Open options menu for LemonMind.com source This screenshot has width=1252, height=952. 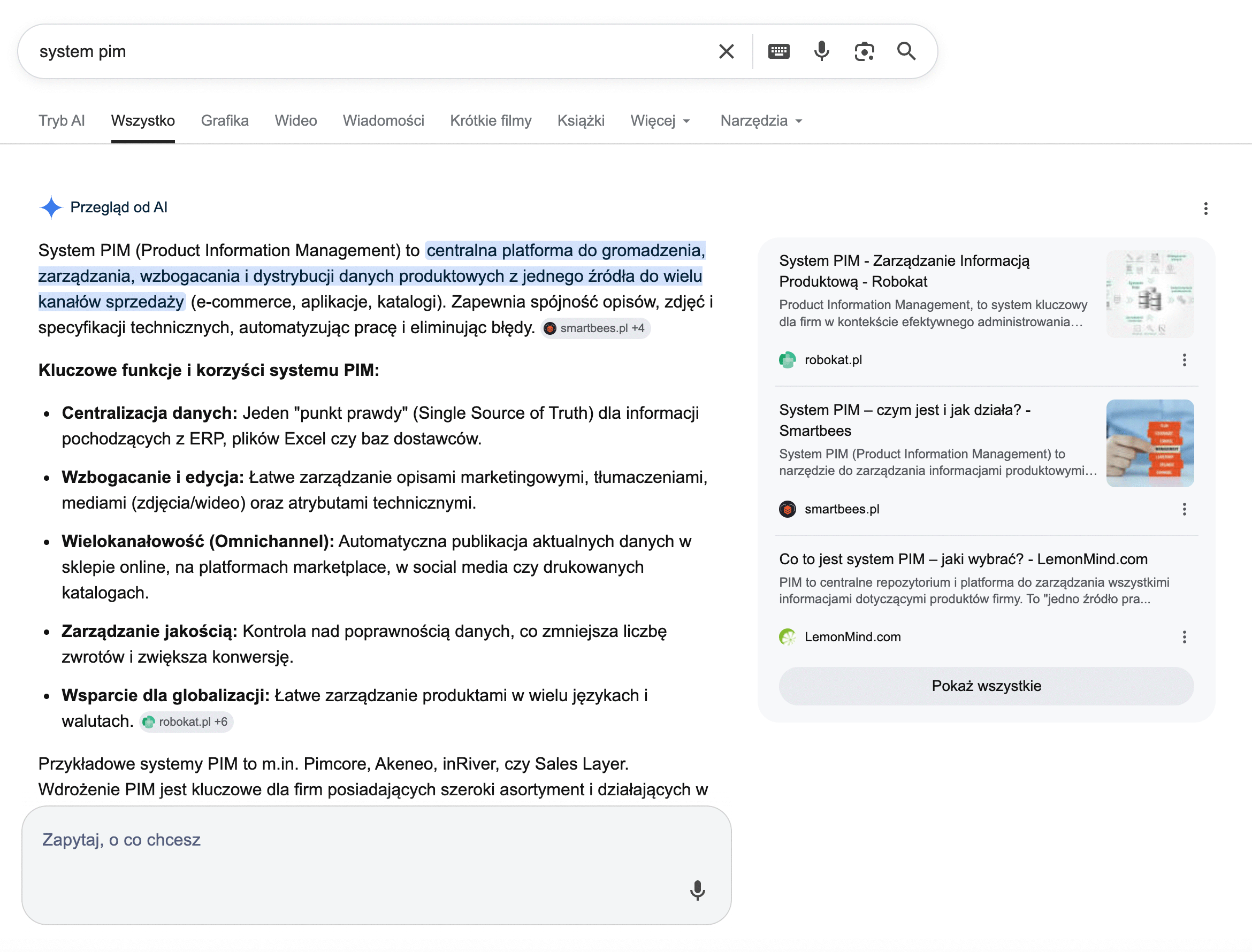1184,637
